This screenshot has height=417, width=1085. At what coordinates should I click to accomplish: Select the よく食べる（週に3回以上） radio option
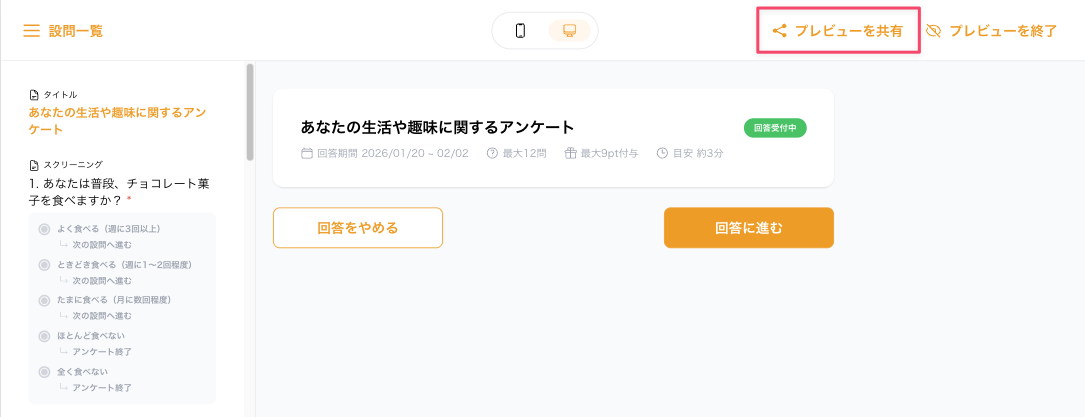tap(44, 229)
